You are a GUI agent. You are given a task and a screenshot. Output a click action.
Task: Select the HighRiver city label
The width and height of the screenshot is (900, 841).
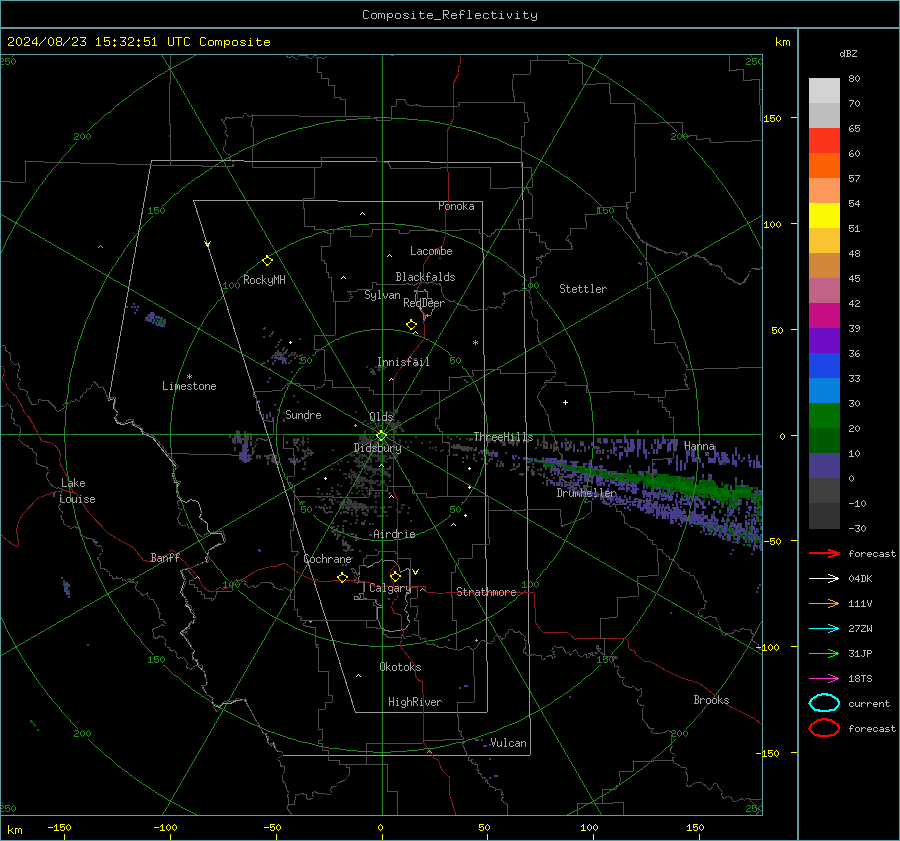[415, 702]
